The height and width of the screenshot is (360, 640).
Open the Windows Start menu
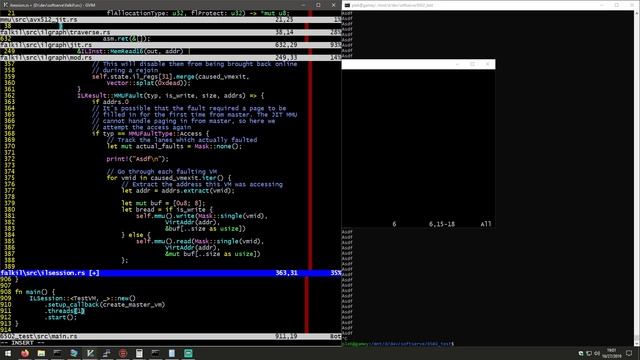8,353
